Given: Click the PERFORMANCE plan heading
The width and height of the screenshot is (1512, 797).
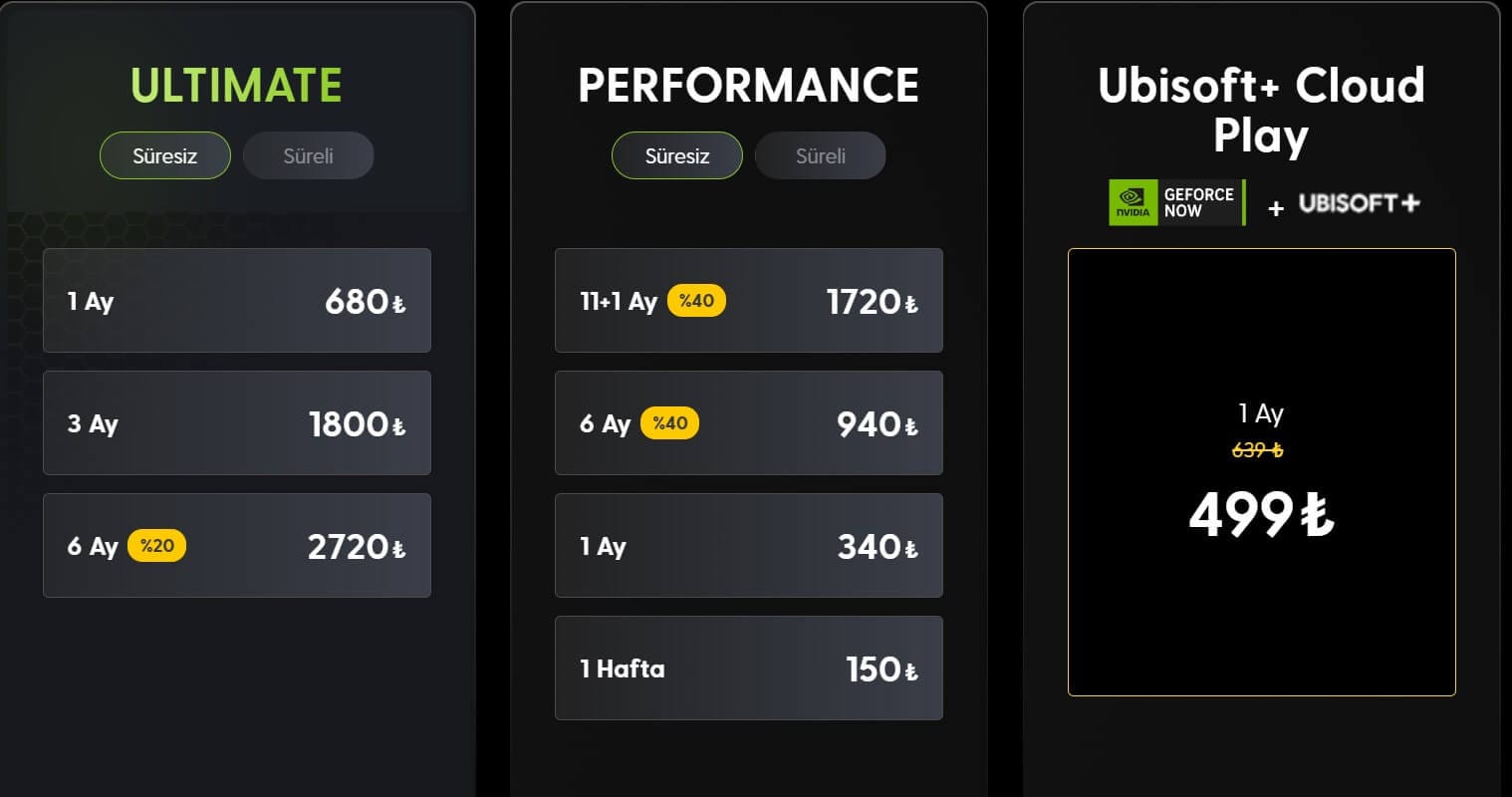Looking at the screenshot, I should click(x=749, y=86).
